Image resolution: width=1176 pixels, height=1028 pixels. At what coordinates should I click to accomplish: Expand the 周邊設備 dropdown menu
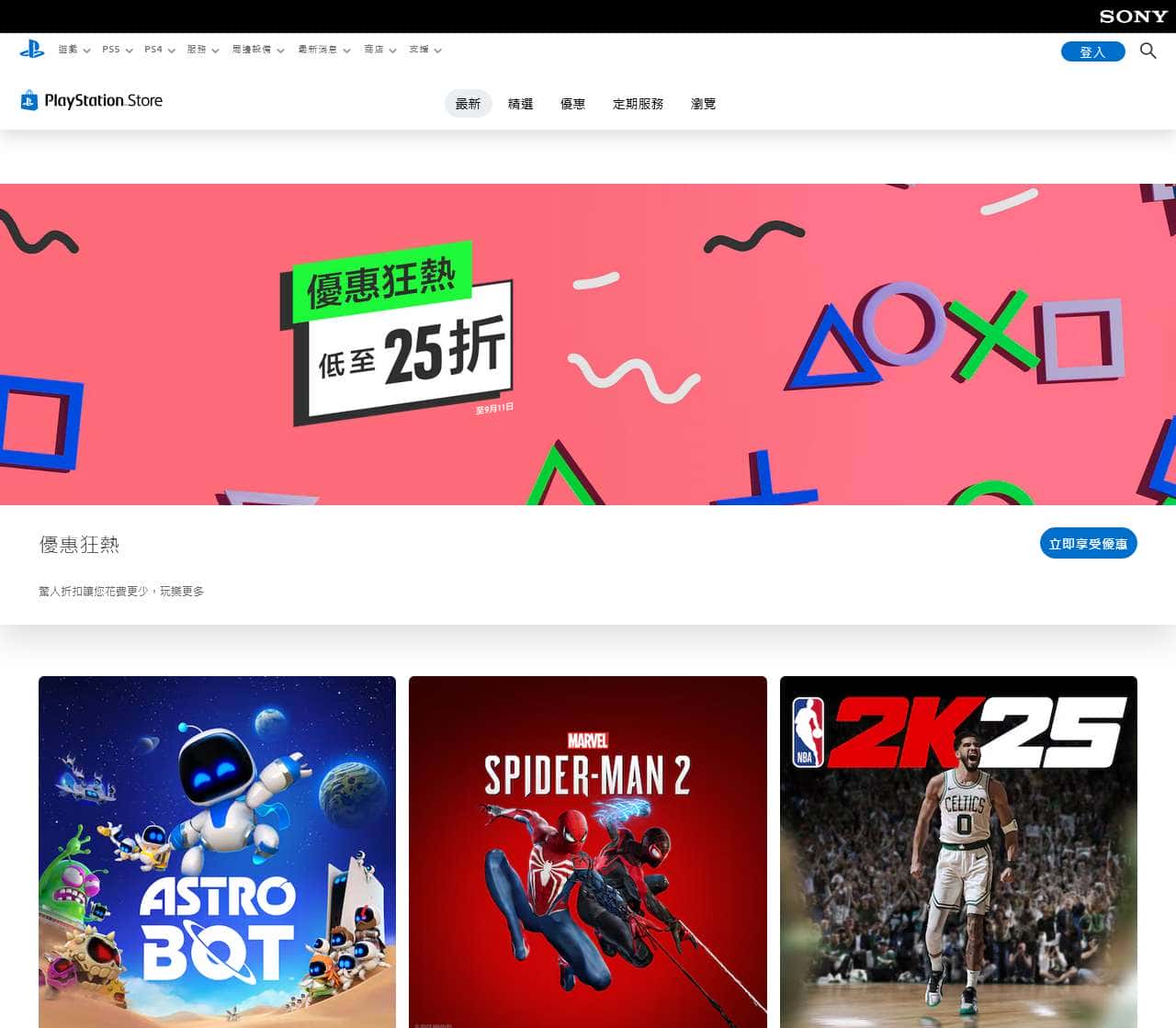(x=258, y=50)
